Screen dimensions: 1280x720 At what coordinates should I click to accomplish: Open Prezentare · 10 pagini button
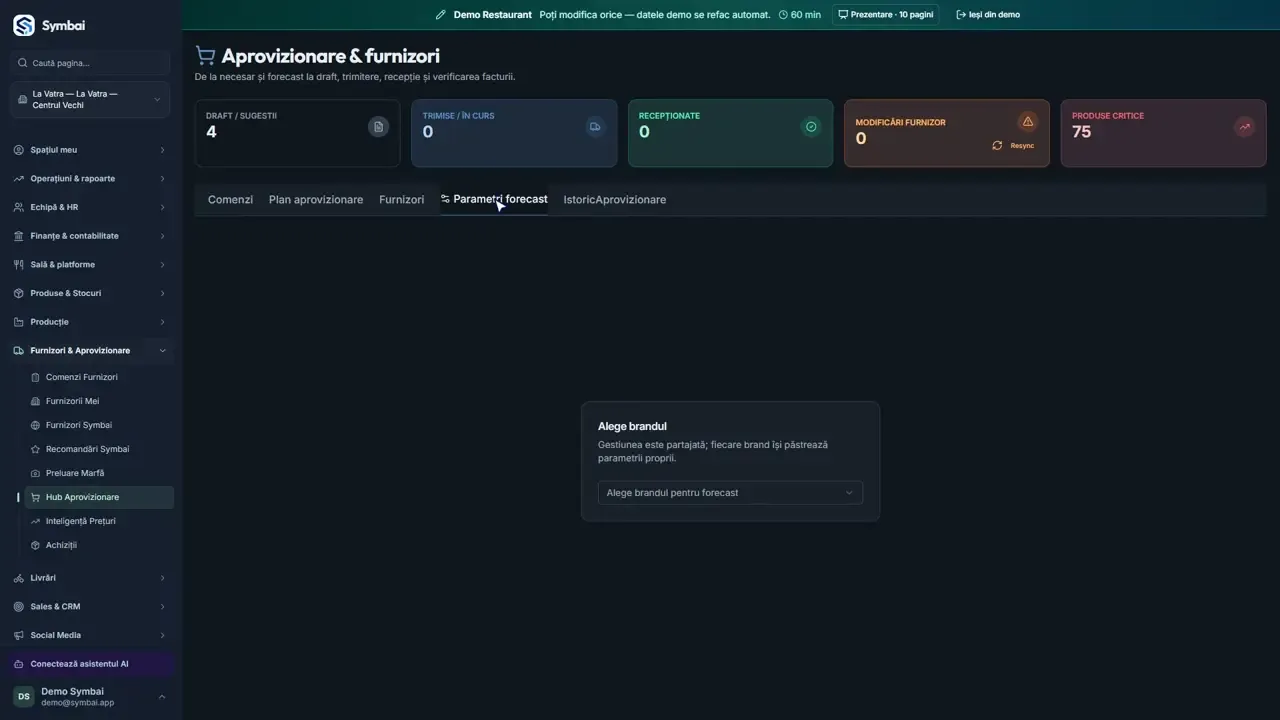point(886,15)
